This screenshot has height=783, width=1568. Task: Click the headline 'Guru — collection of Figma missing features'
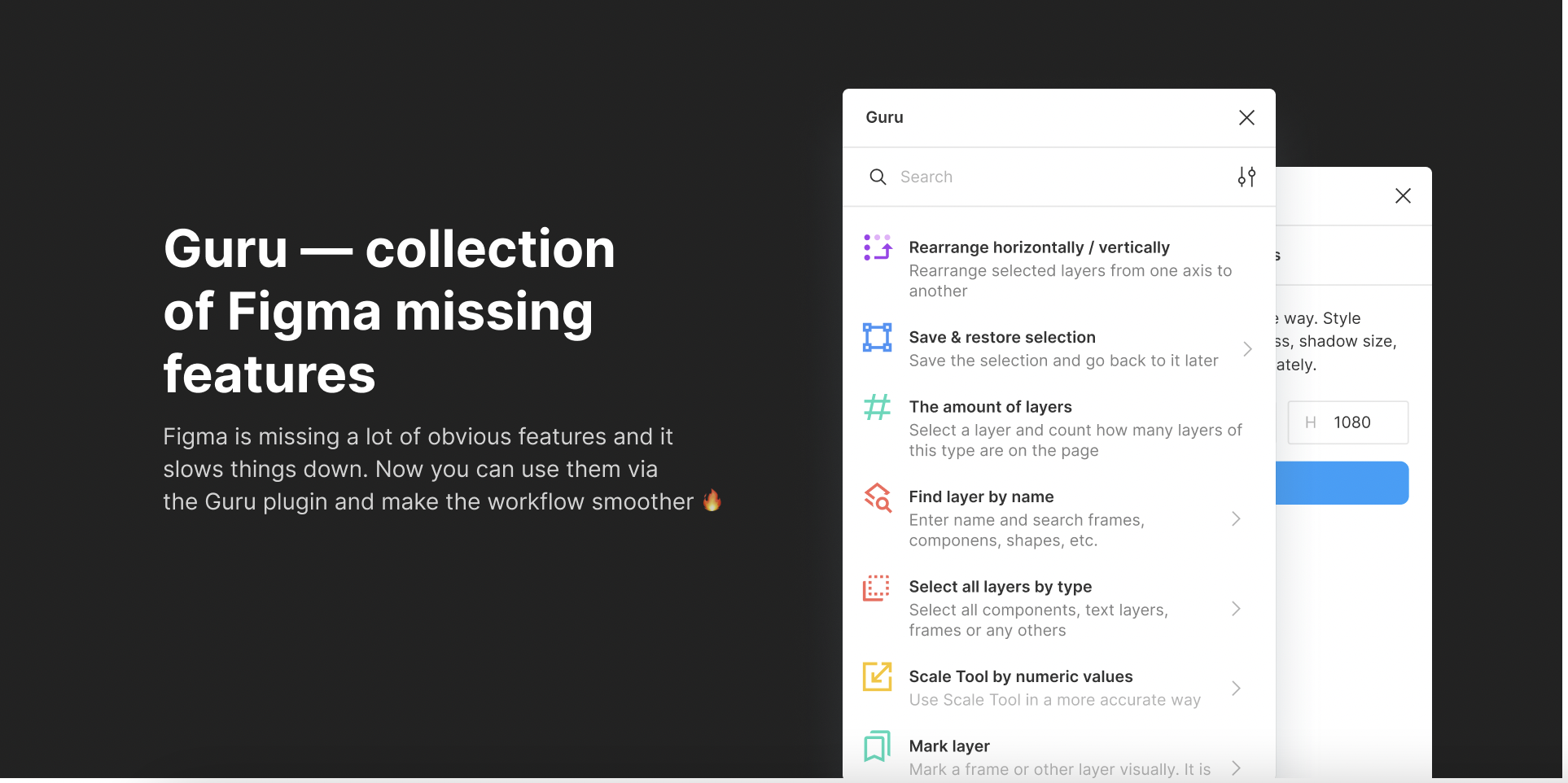(389, 311)
